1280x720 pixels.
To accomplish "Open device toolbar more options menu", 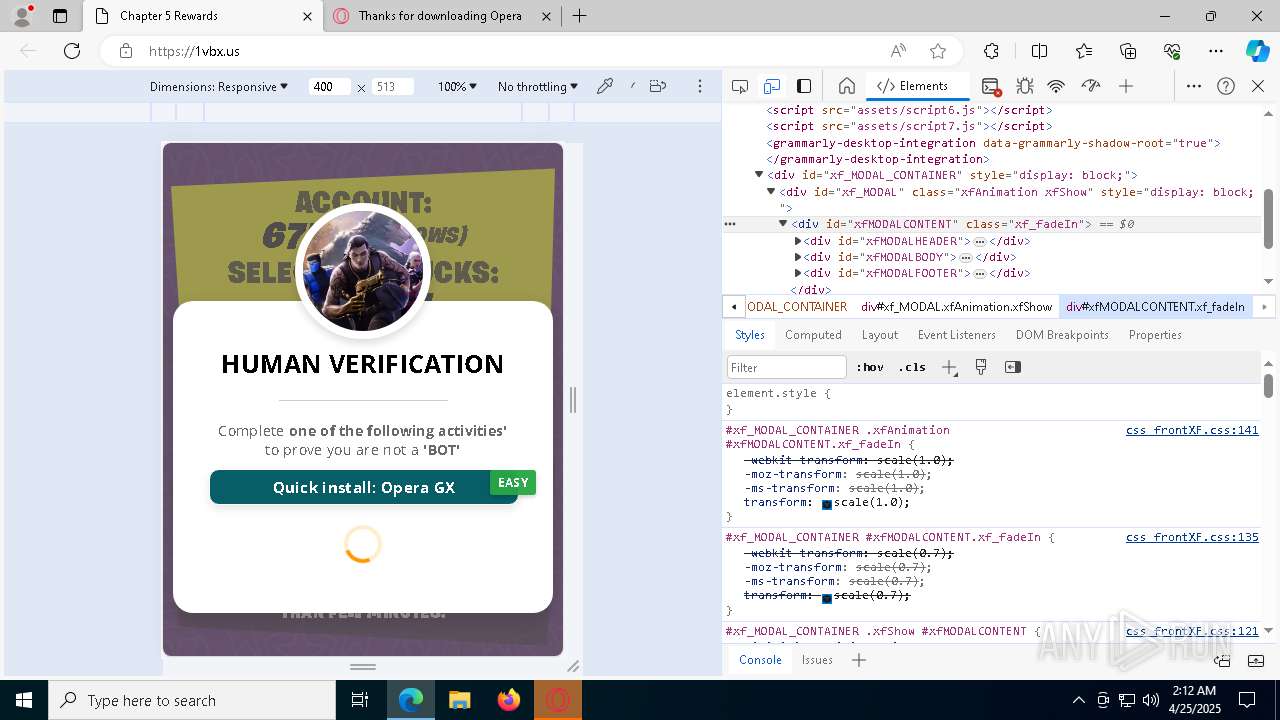I will pos(700,86).
